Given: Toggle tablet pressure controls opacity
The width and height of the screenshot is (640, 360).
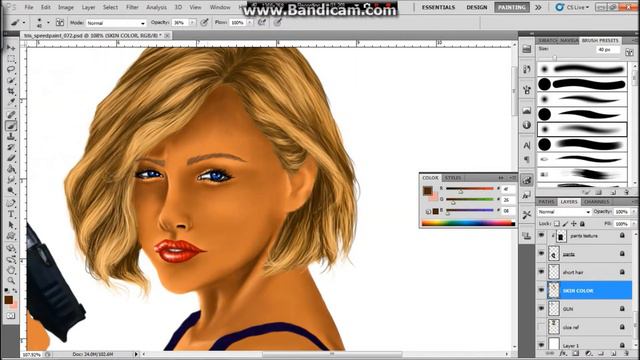Looking at the screenshot, I should (204, 23).
